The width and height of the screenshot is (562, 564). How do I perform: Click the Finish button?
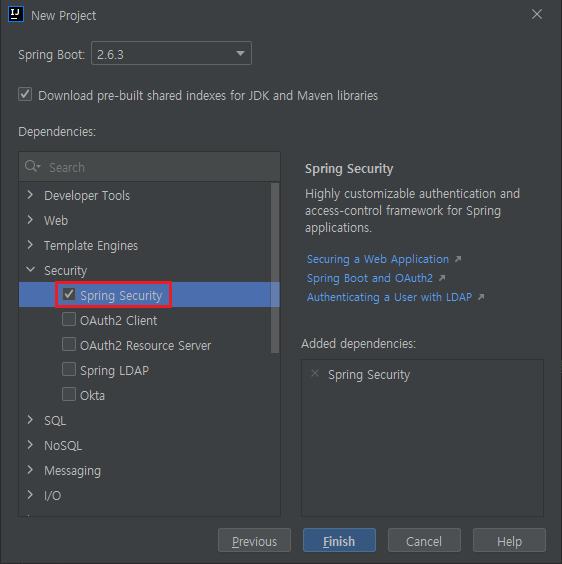[x=339, y=540]
